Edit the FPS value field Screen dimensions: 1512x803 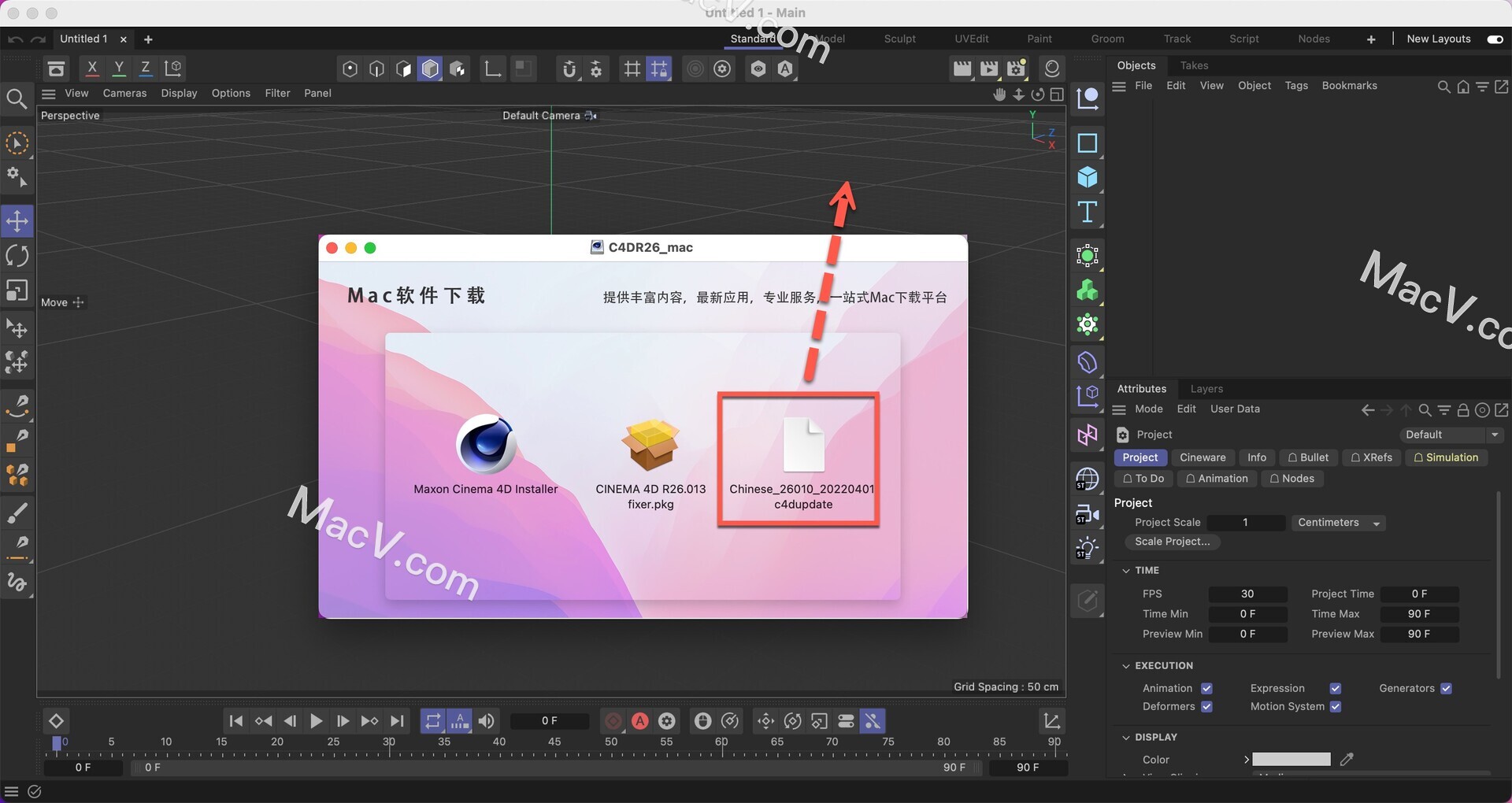click(1247, 594)
